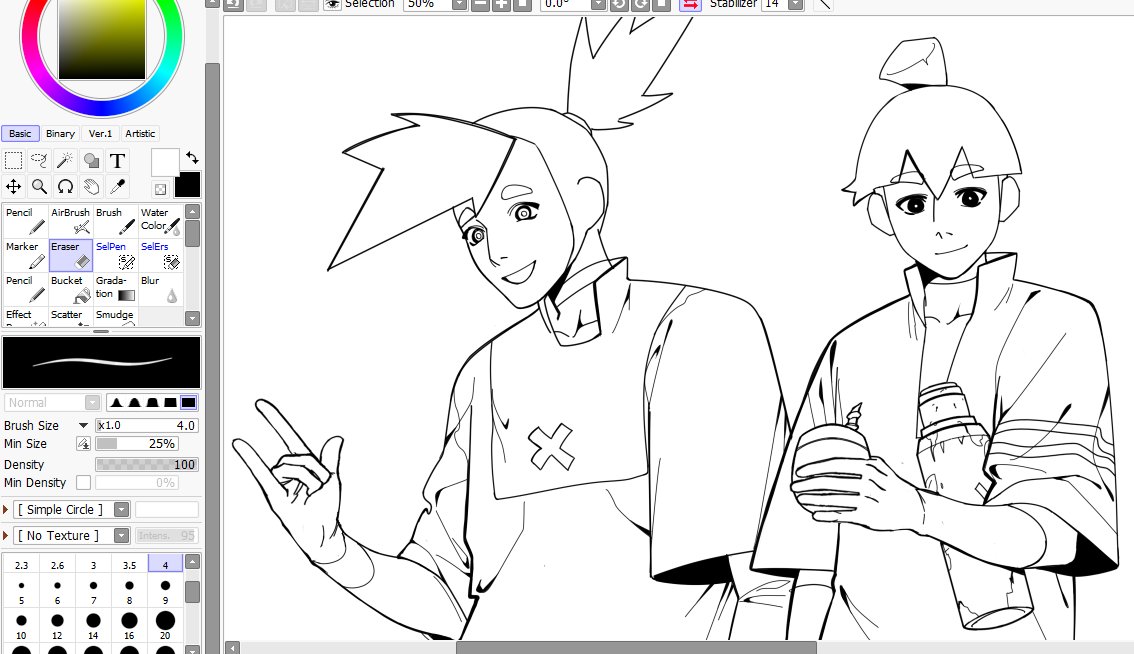Viewport: 1134px width, 654px height.
Task: Open the rotation angle dropdown
Action: 598,4
